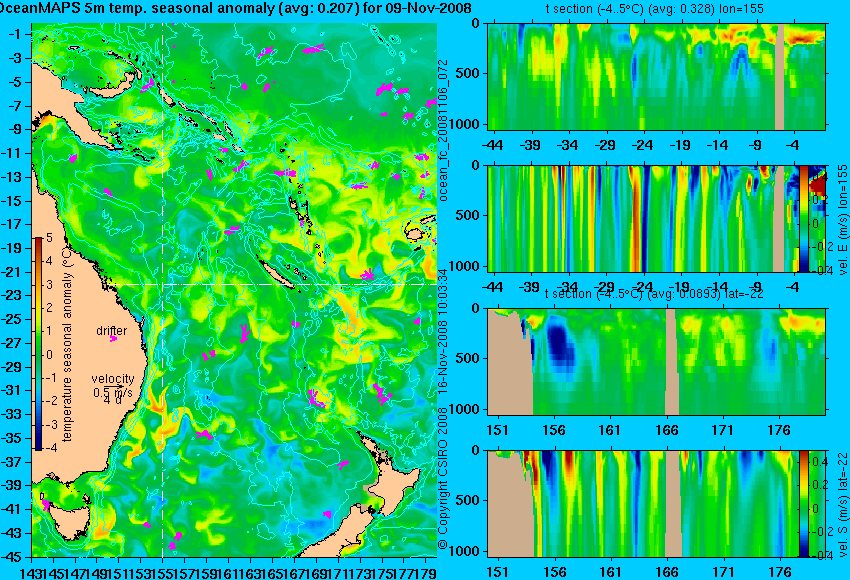Select the 'velocity 0.5 m/s 4 d' legend
The height and width of the screenshot is (580, 850).
[113, 389]
